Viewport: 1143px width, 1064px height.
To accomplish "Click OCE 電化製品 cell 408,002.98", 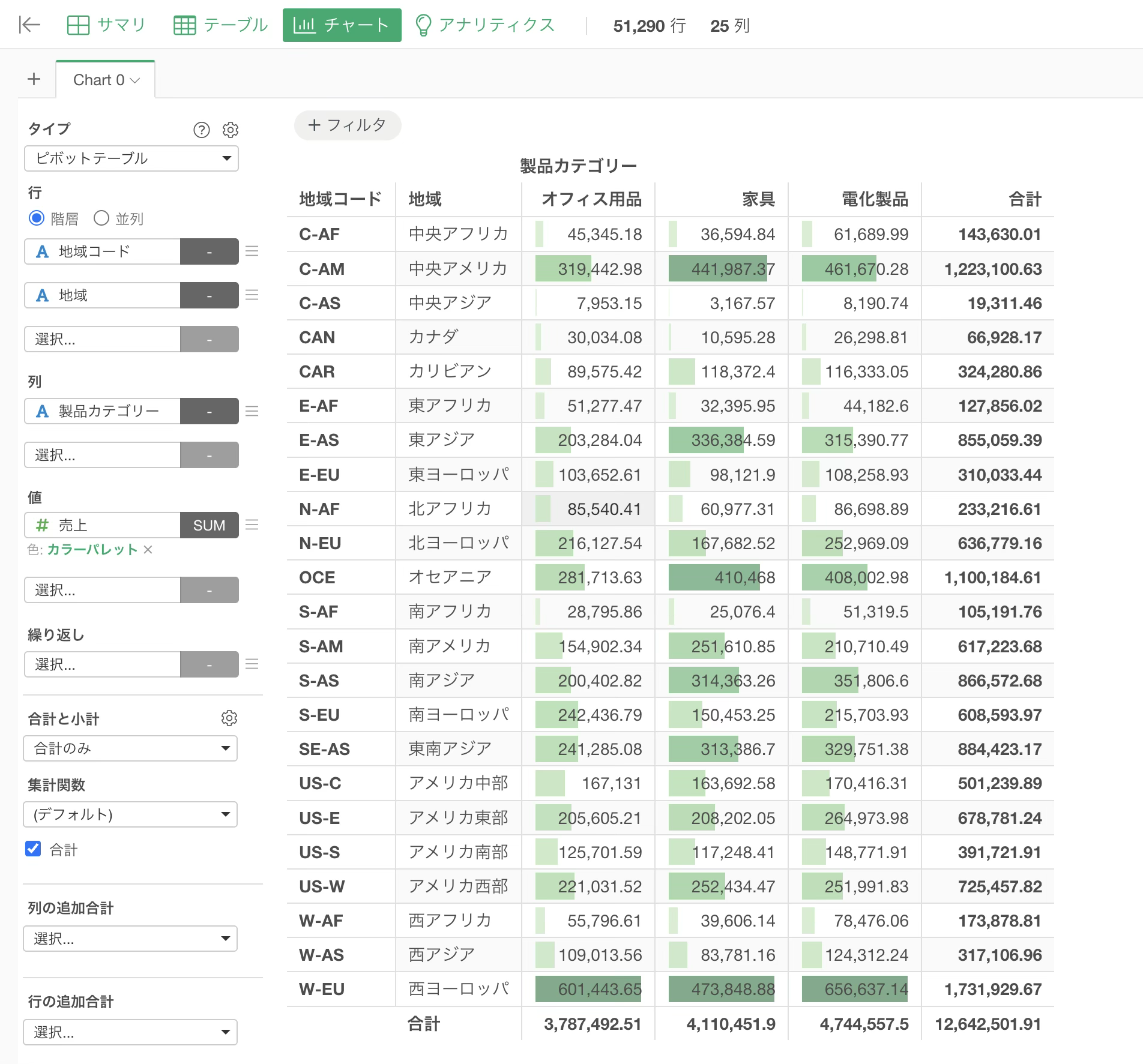I will pos(855,577).
